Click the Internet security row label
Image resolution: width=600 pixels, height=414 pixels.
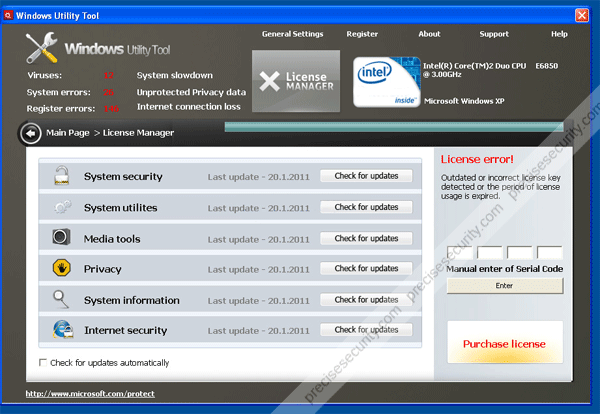[x=126, y=330]
